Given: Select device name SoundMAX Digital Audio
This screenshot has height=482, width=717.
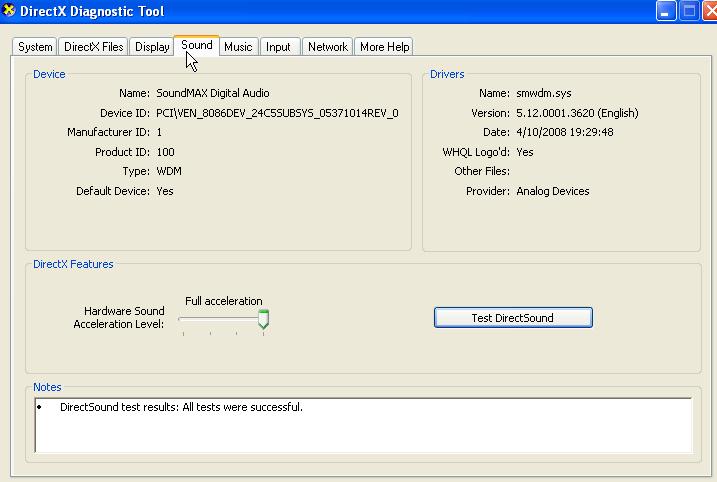Looking at the screenshot, I should tap(213, 93).
